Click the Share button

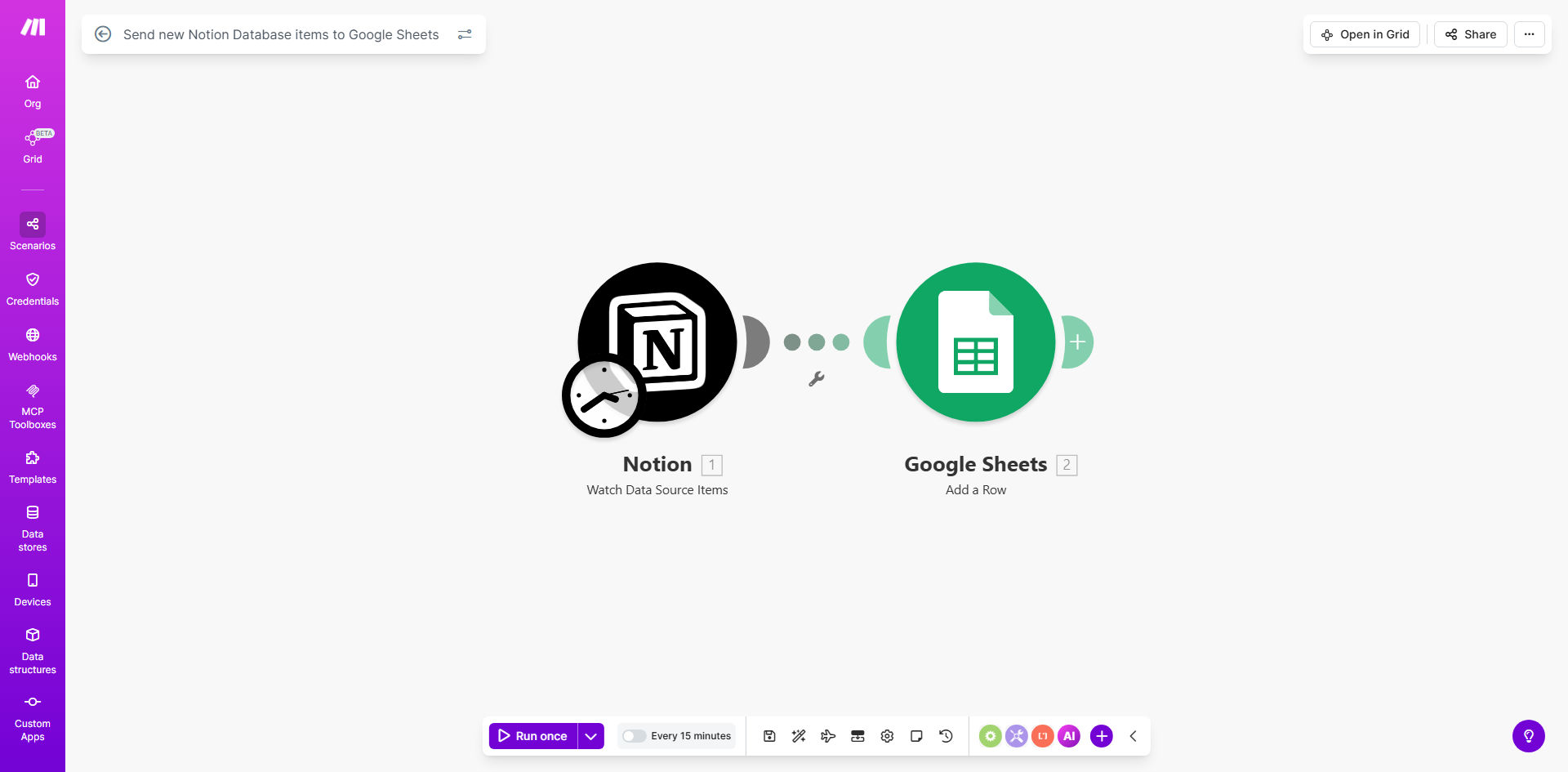(x=1471, y=34)
